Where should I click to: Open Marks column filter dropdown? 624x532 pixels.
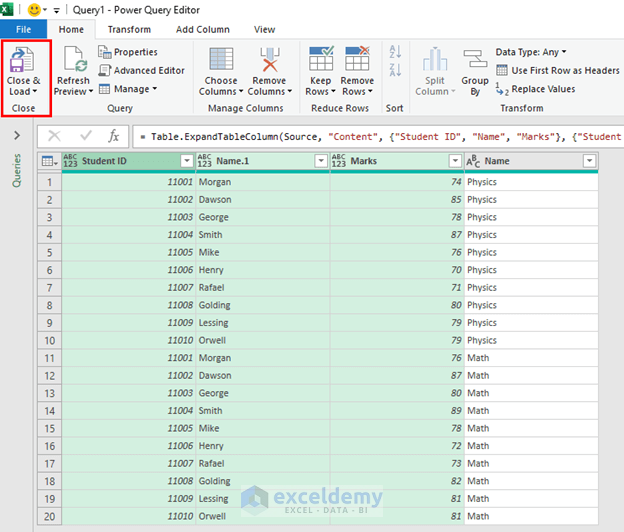[x=455, y=161]
